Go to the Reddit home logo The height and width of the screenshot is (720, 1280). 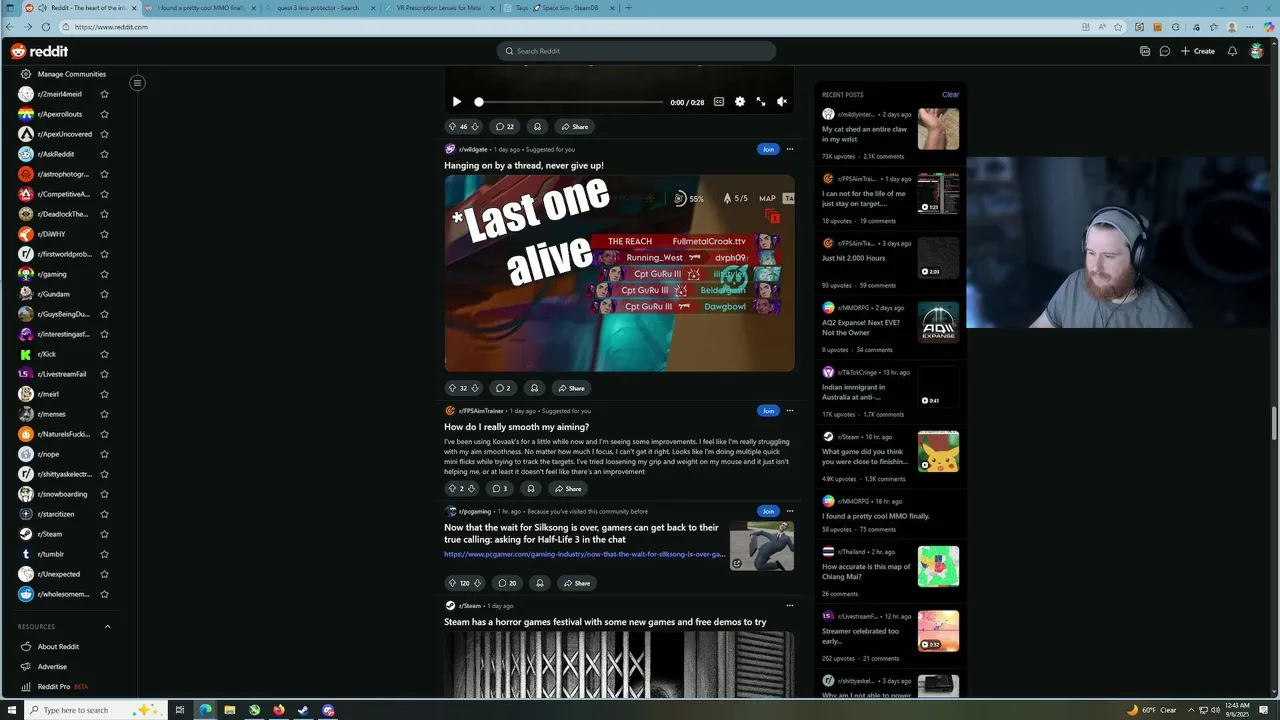tap(40, 51)
